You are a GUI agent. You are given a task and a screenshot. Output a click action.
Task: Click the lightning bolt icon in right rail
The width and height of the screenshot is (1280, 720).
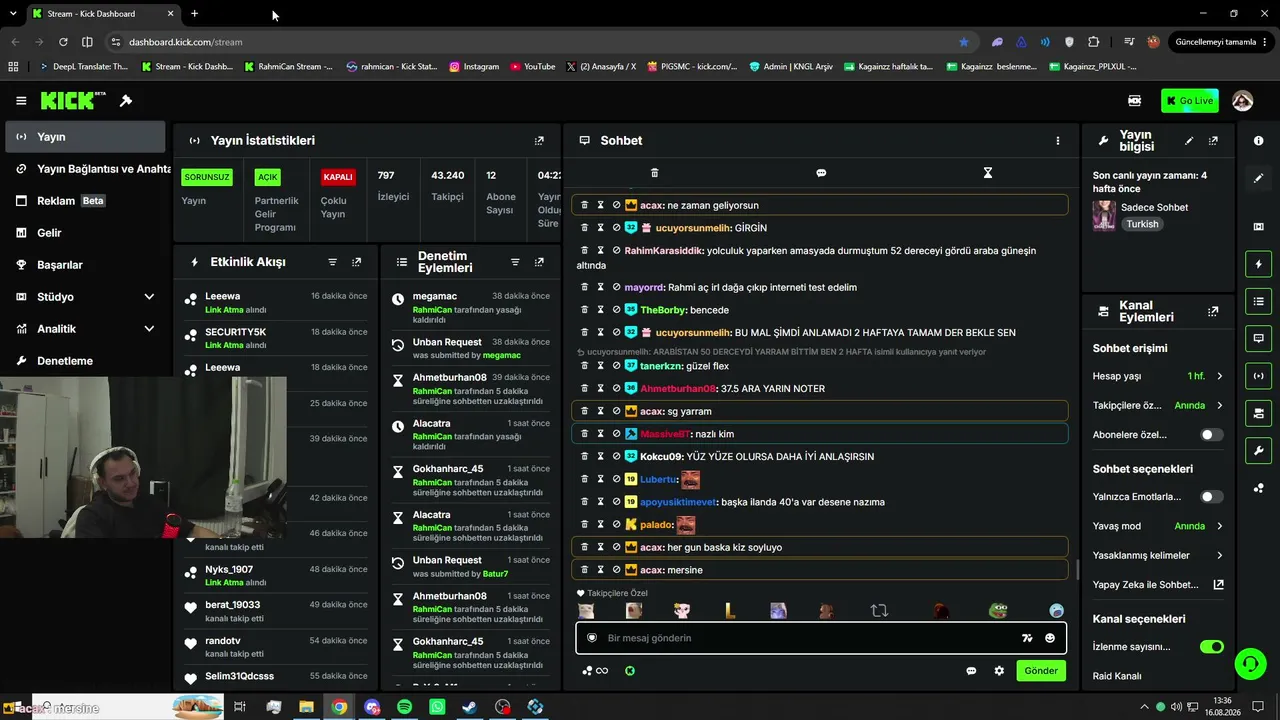[x=1258, y=264]
